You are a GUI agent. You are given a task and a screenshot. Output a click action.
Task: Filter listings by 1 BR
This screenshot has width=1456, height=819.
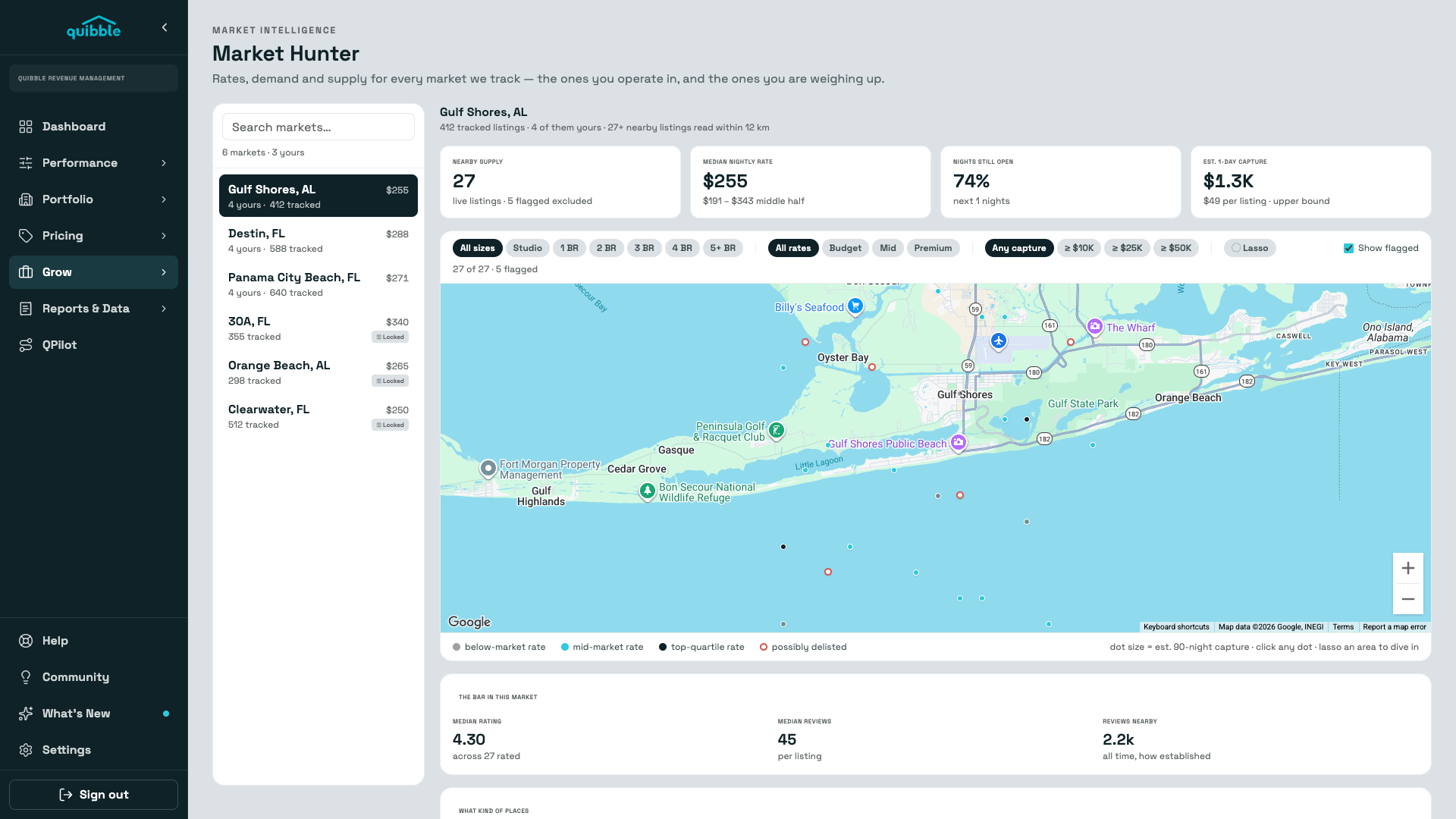[569, 248]
